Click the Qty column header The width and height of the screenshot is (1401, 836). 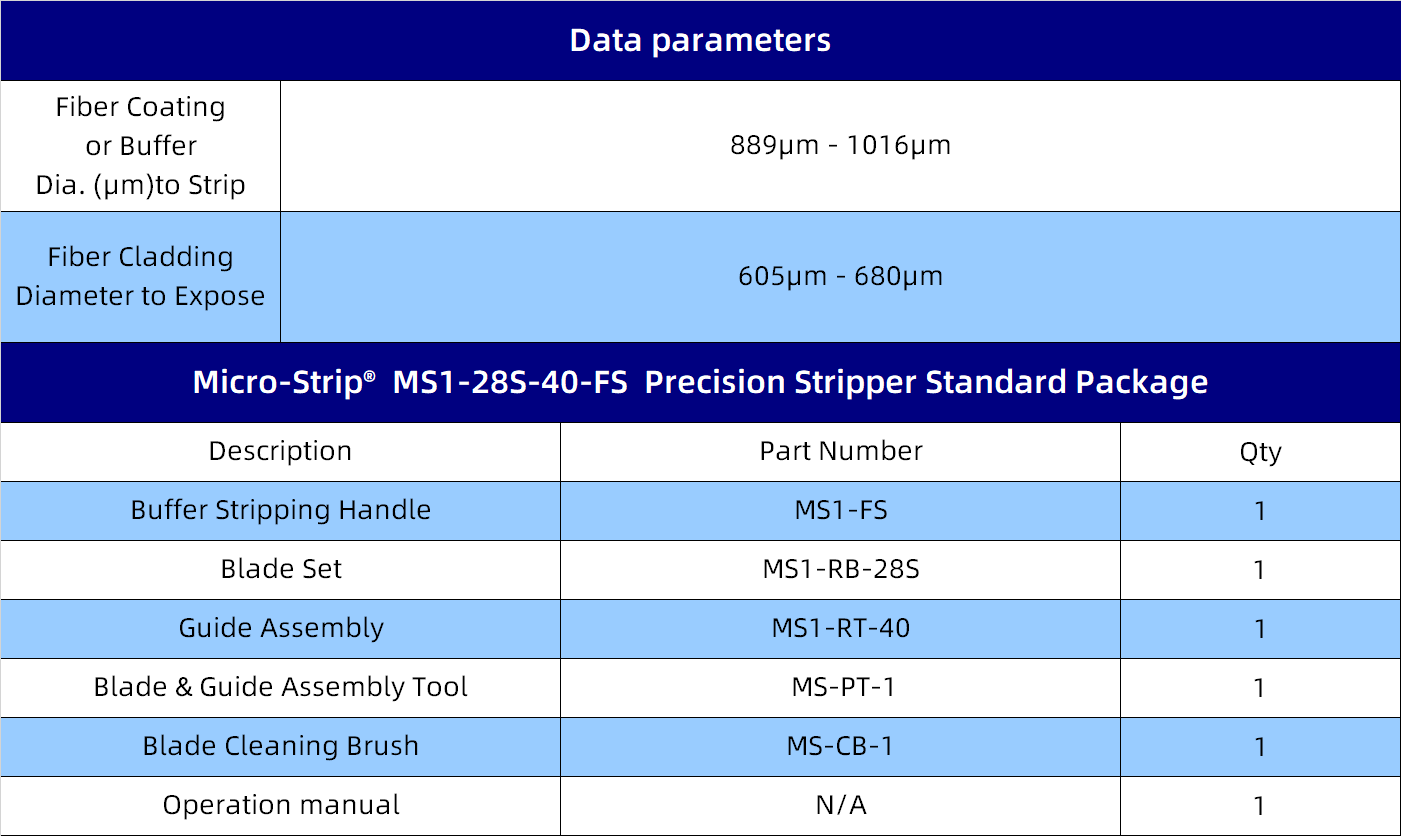[x=1260, y=452]
